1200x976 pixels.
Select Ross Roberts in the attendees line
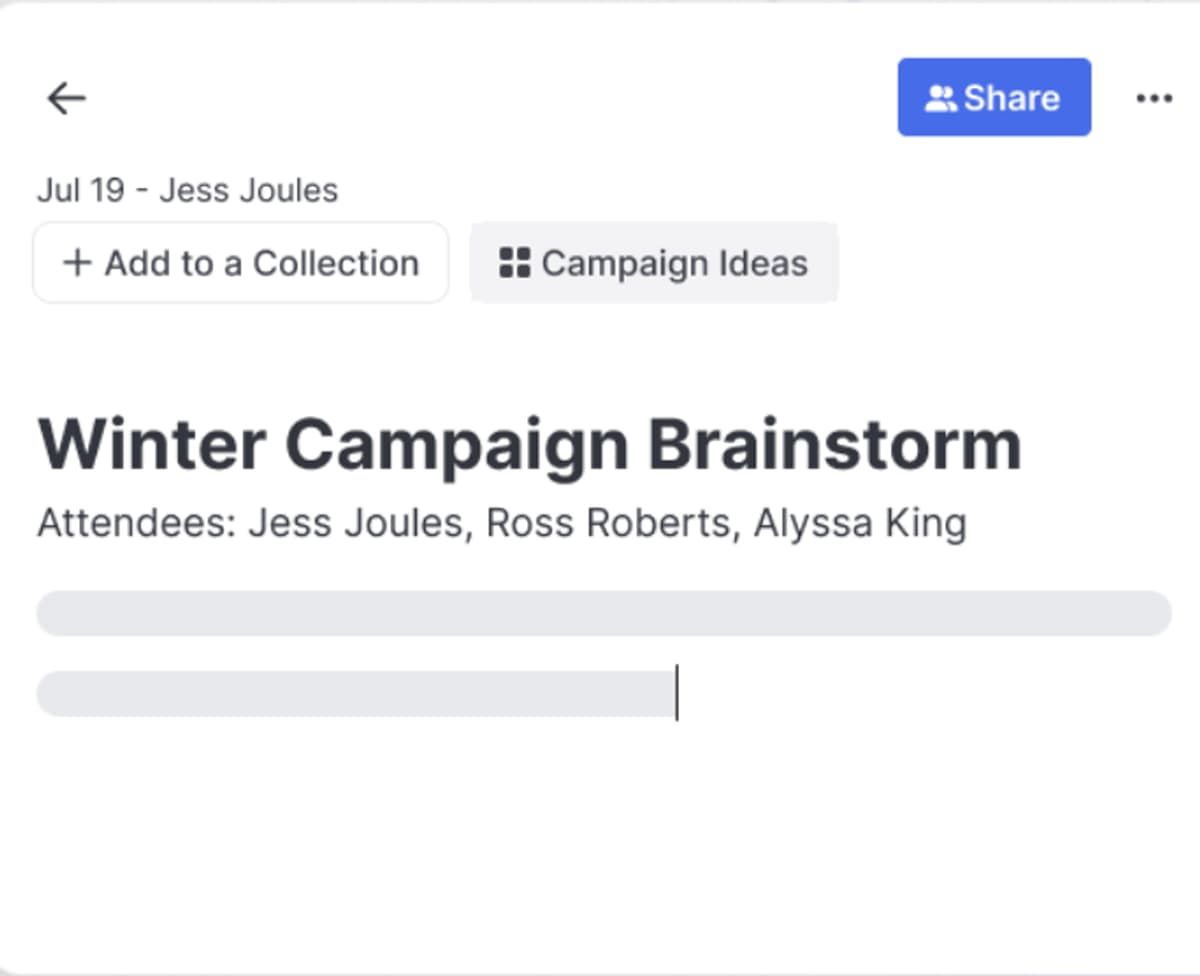pyautogui.click(x=608, y=523)
